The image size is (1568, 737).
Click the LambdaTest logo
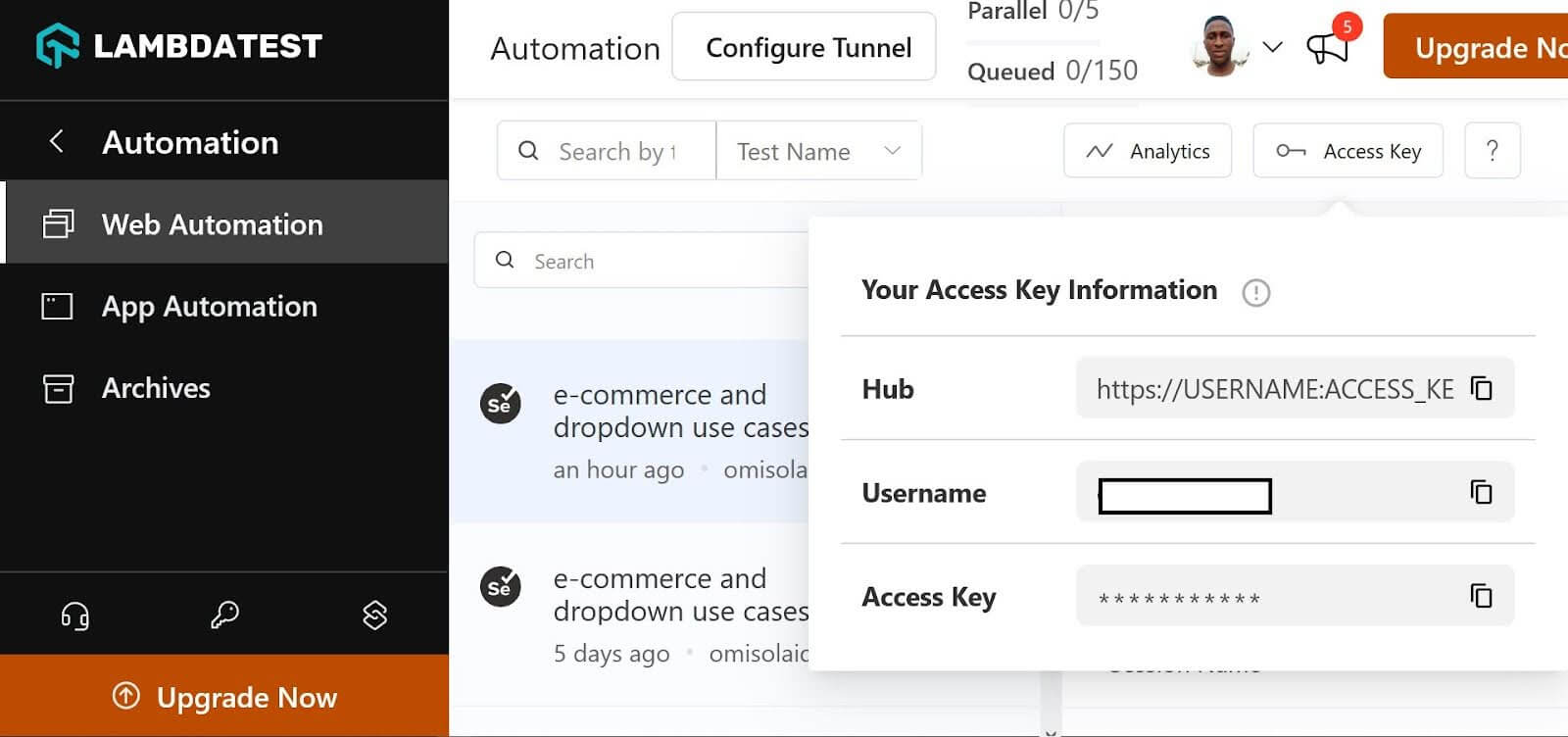point(179,45)
